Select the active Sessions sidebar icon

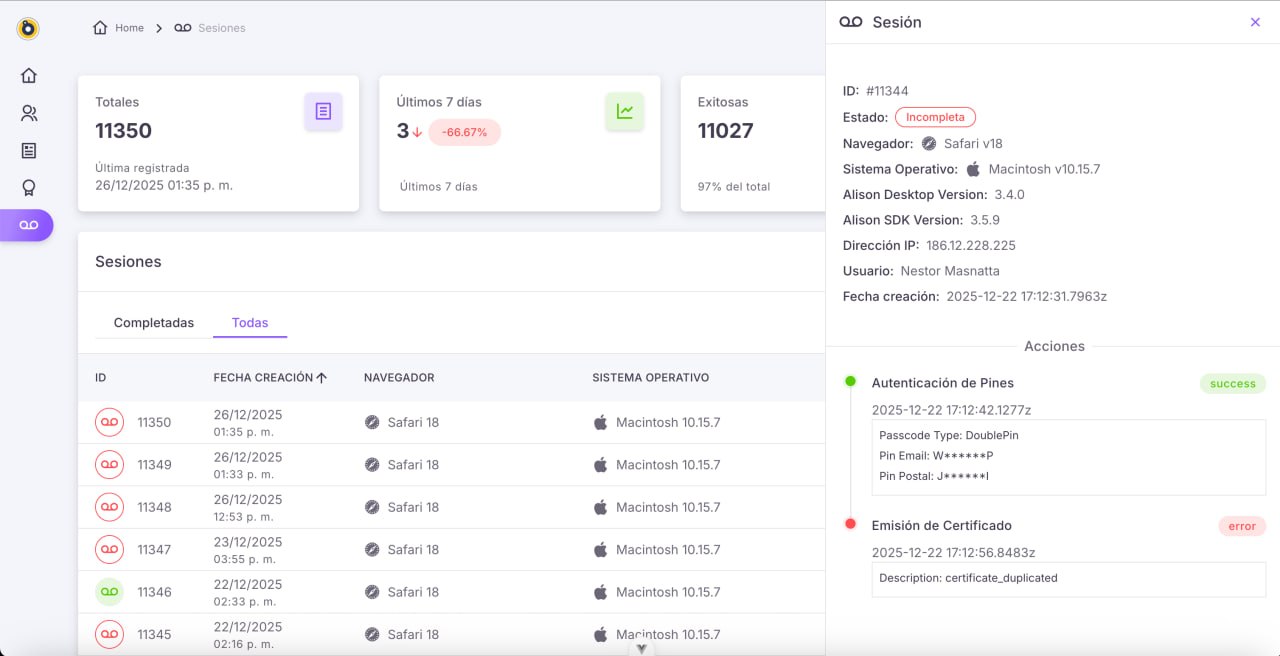pyautogui.click(x=28, y=225)
